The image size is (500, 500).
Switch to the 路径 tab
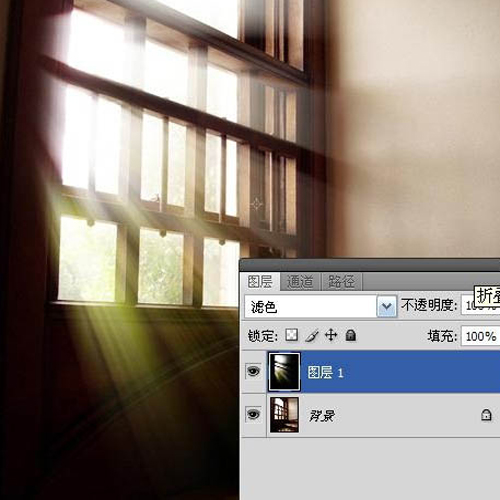(341, 282)
